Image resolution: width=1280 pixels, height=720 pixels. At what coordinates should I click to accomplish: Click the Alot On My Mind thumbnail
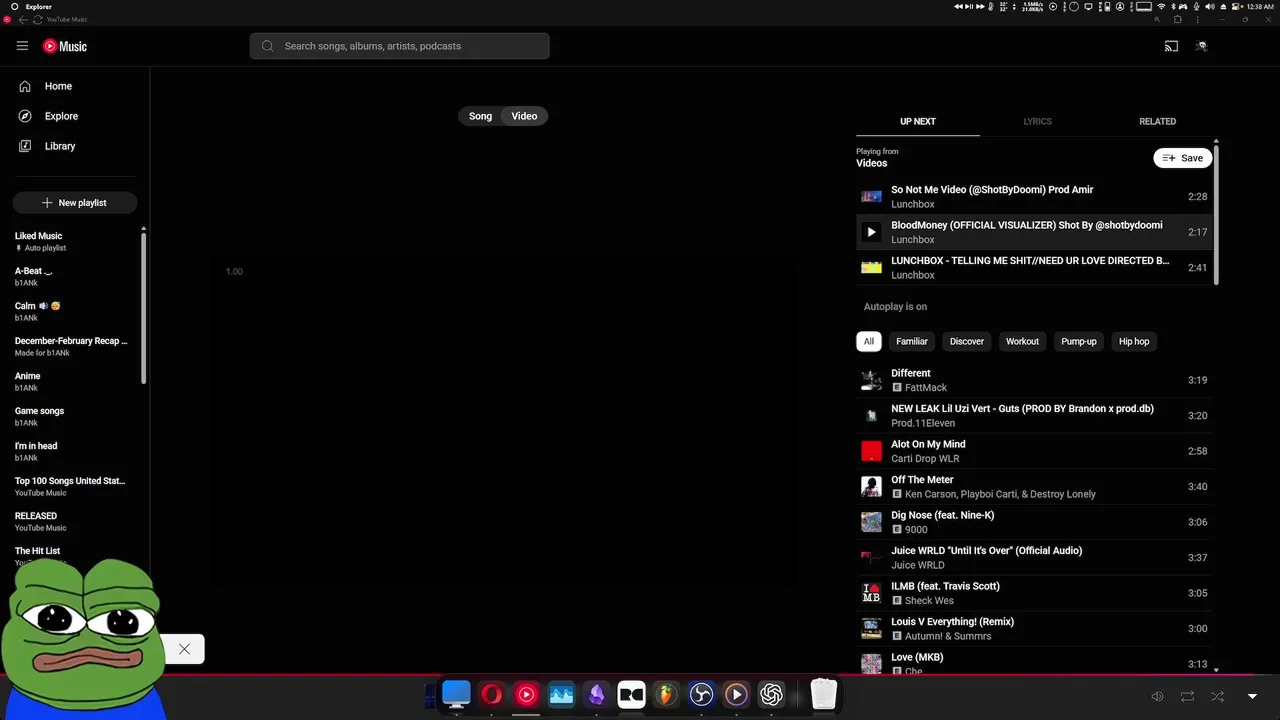coord(871,451)
